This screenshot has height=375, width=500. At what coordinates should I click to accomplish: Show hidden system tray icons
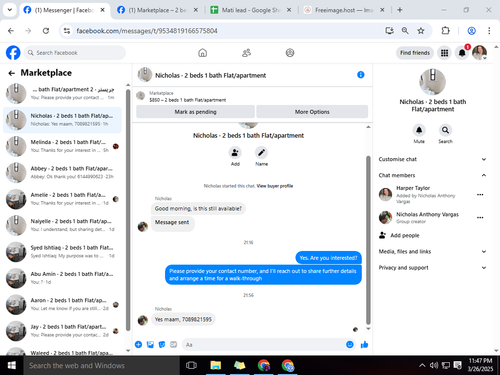pyautogui.click(x=422, y=366)
